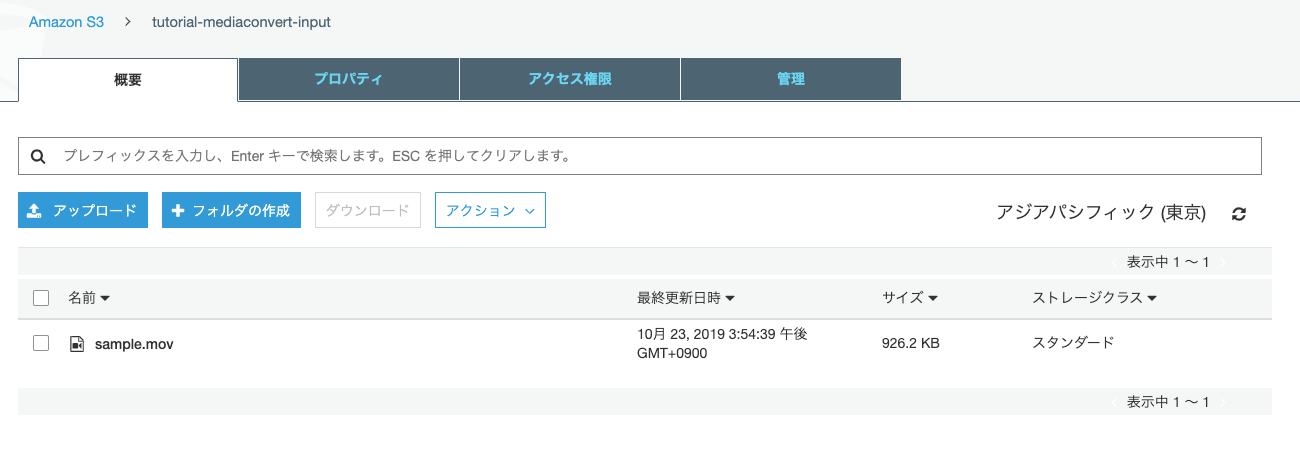
Task: Click the prefix search input field
Action: 640,156
